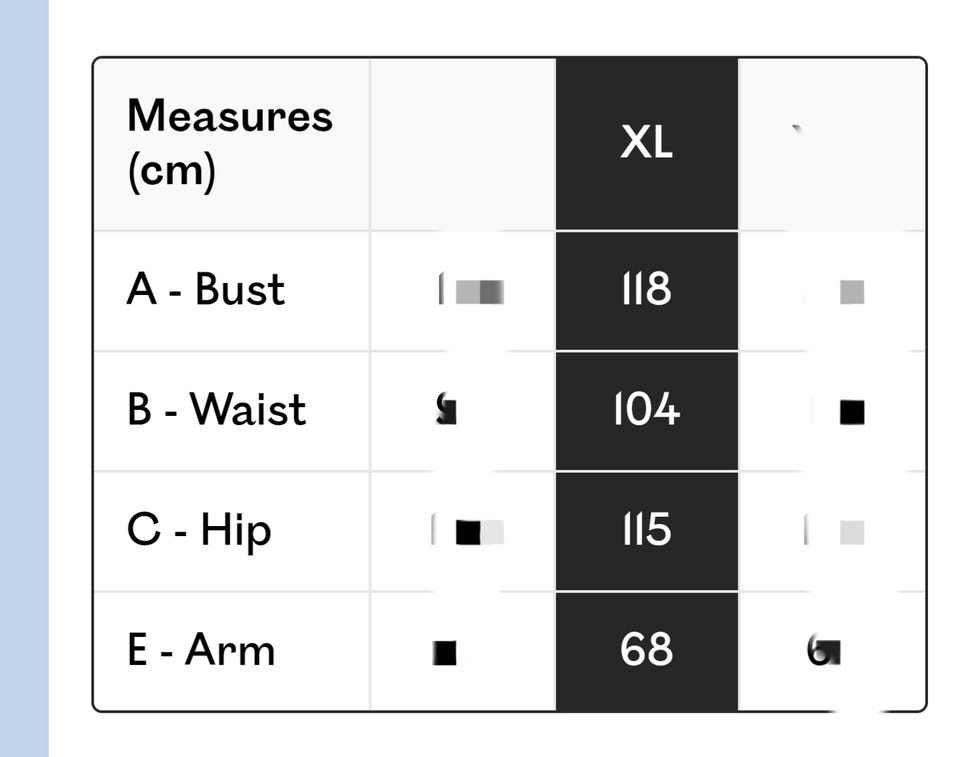Select the E - Arm row label
960x757 pixels.
click(x=200, y=650)
